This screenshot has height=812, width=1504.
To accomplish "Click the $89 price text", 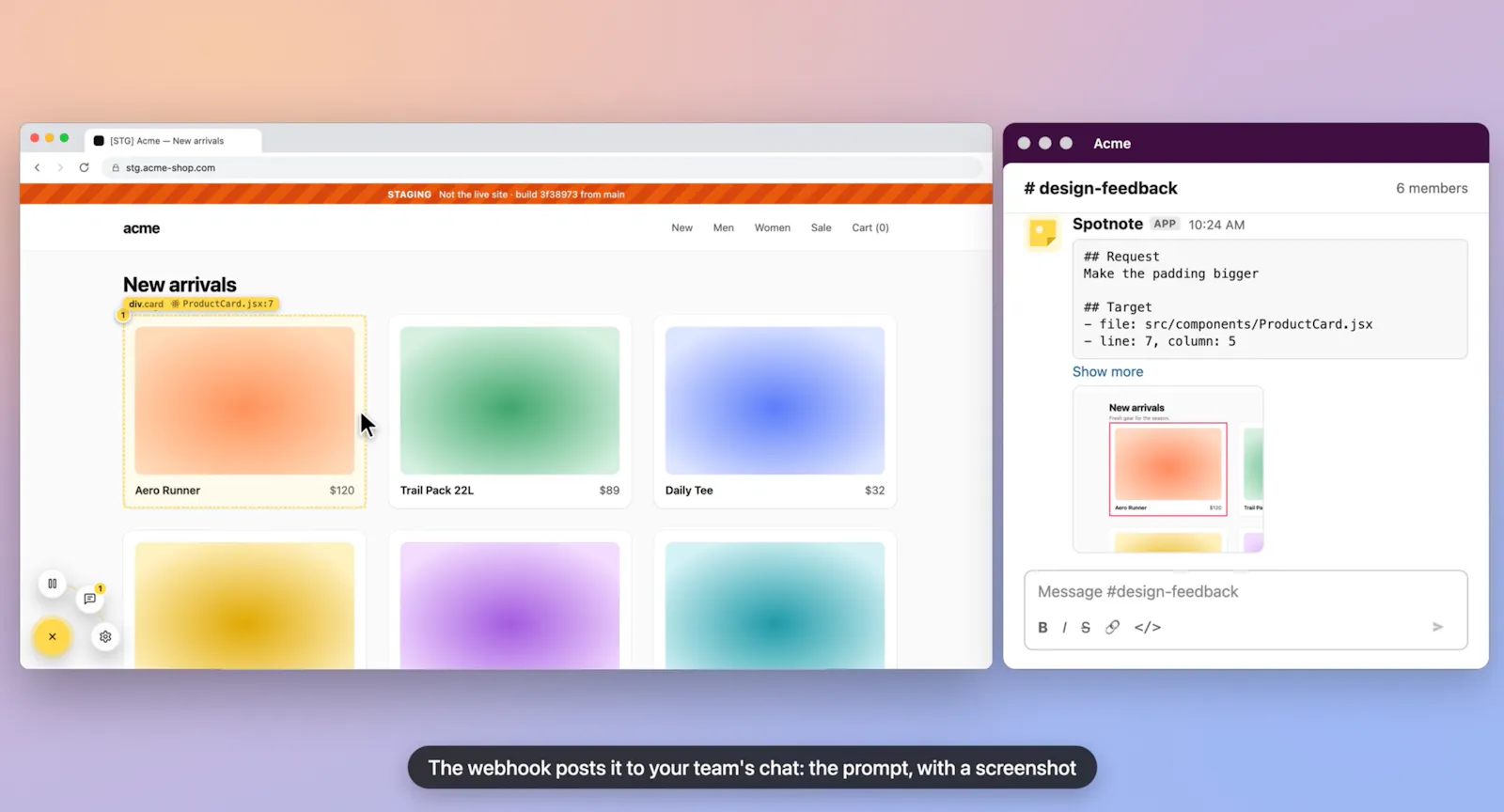I will tap(609, 491).
